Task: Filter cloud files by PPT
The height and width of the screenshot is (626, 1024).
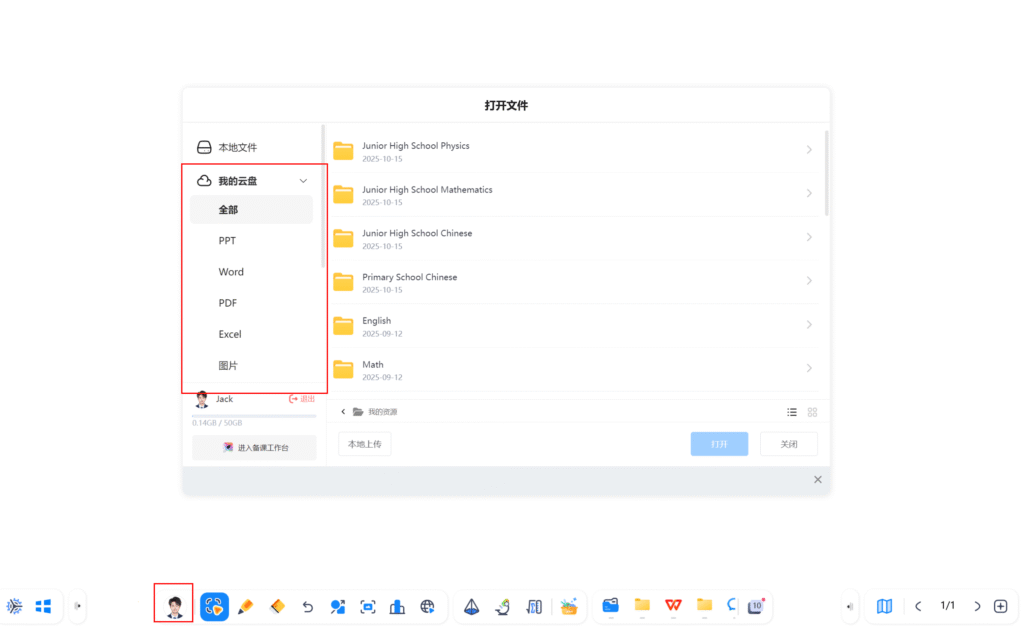Action: point(228,241)
